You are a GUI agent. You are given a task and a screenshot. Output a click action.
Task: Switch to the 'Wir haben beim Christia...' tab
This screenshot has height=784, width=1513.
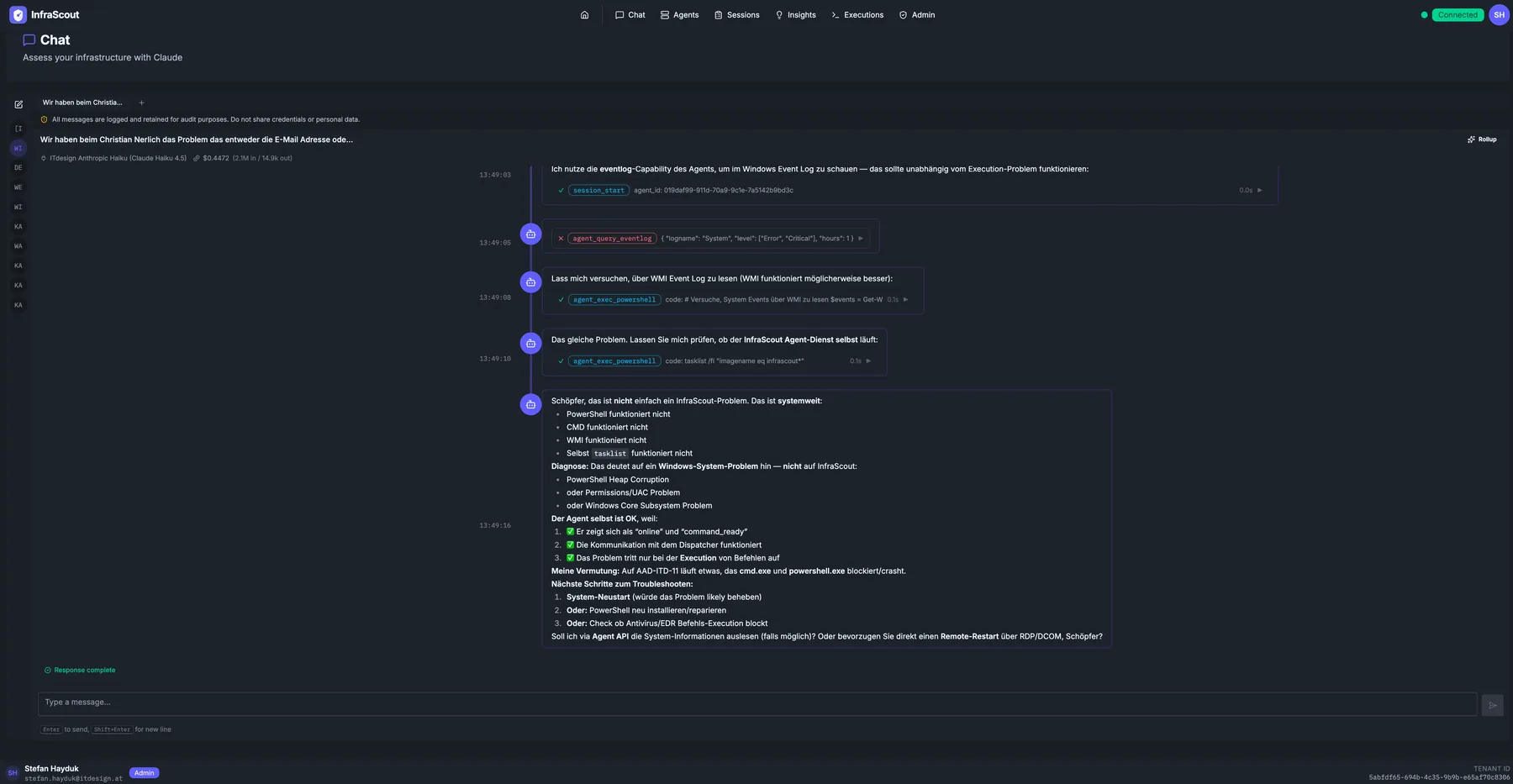pyautogui.click(x=82, y=103)
